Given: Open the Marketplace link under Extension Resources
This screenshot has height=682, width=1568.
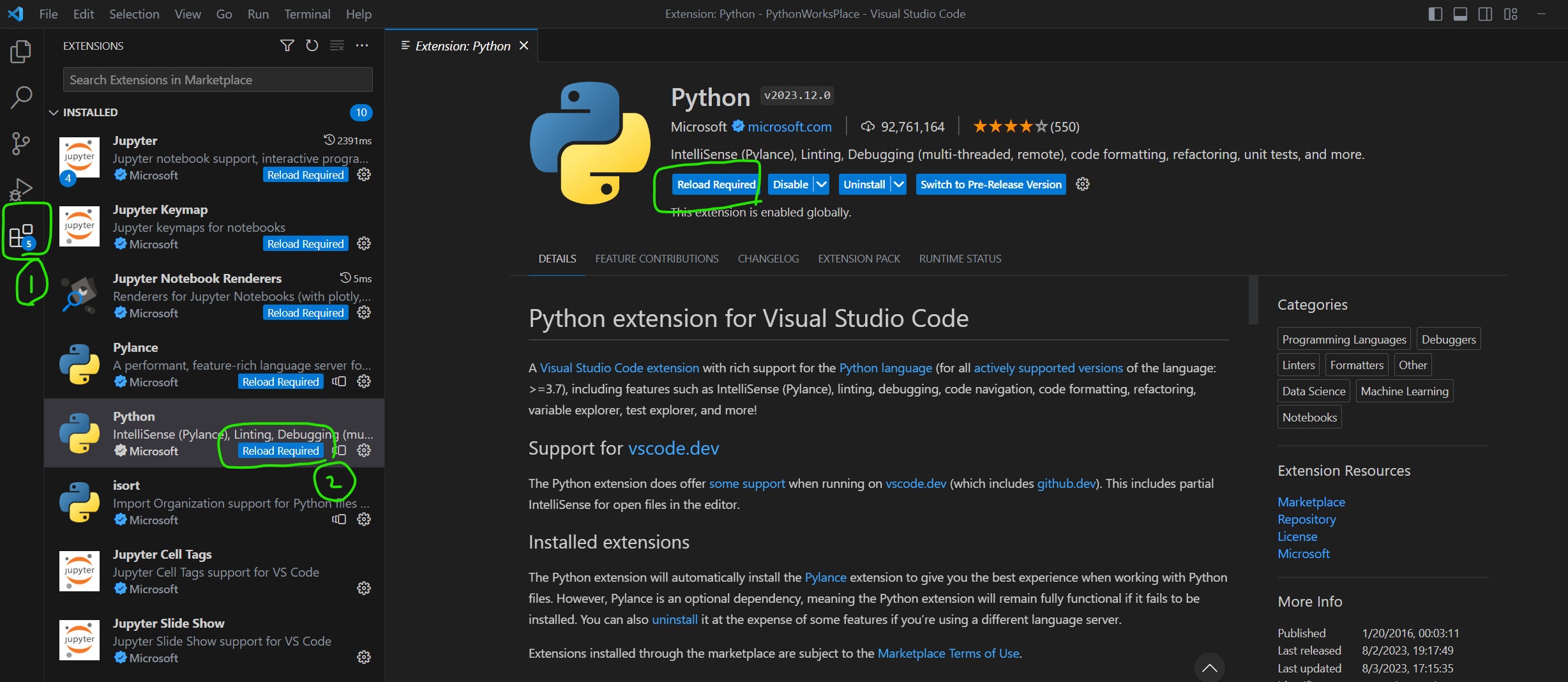Looking at the screenshot, I should click(1311, 502).
